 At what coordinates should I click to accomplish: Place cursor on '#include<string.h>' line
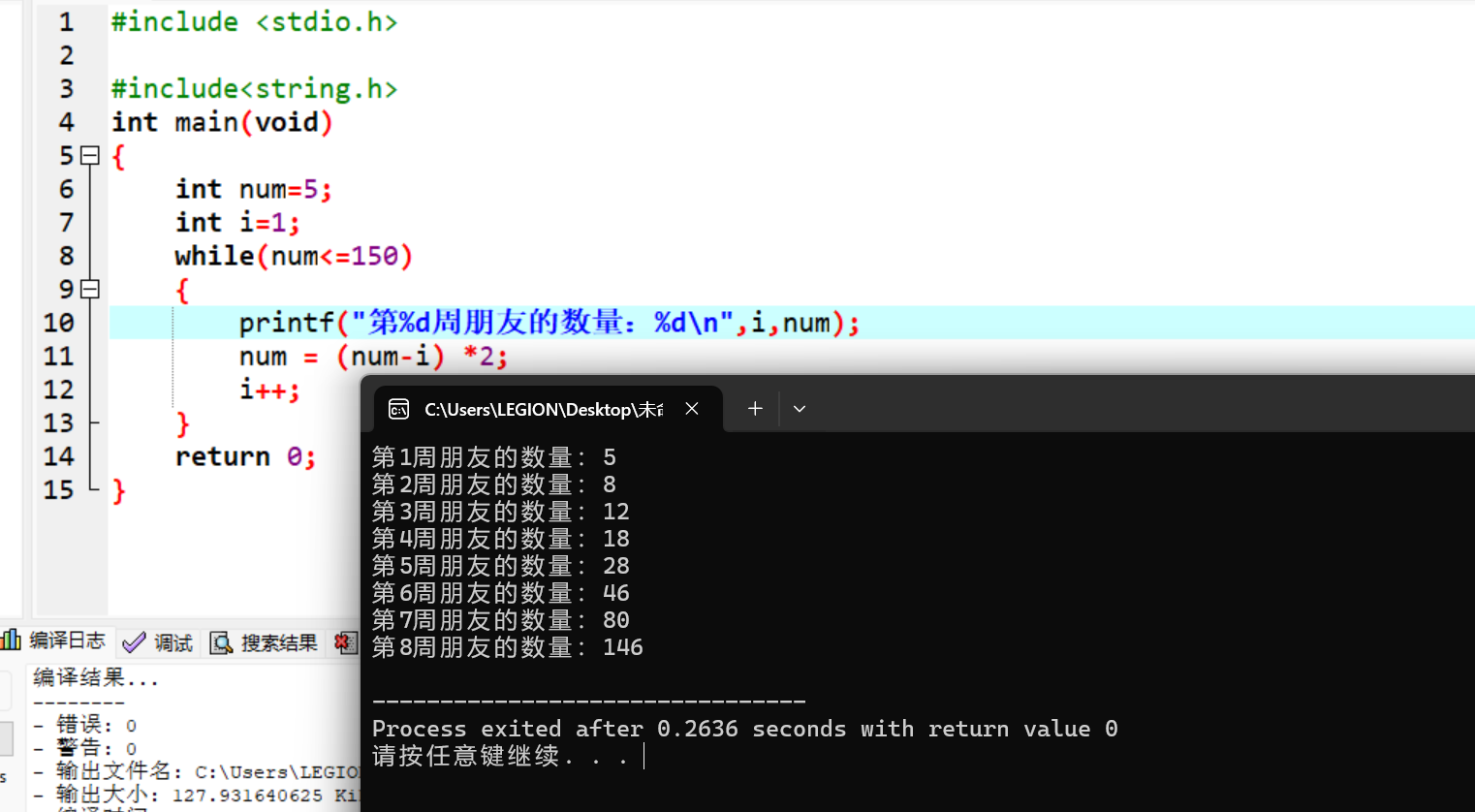(x=254, y=88)
